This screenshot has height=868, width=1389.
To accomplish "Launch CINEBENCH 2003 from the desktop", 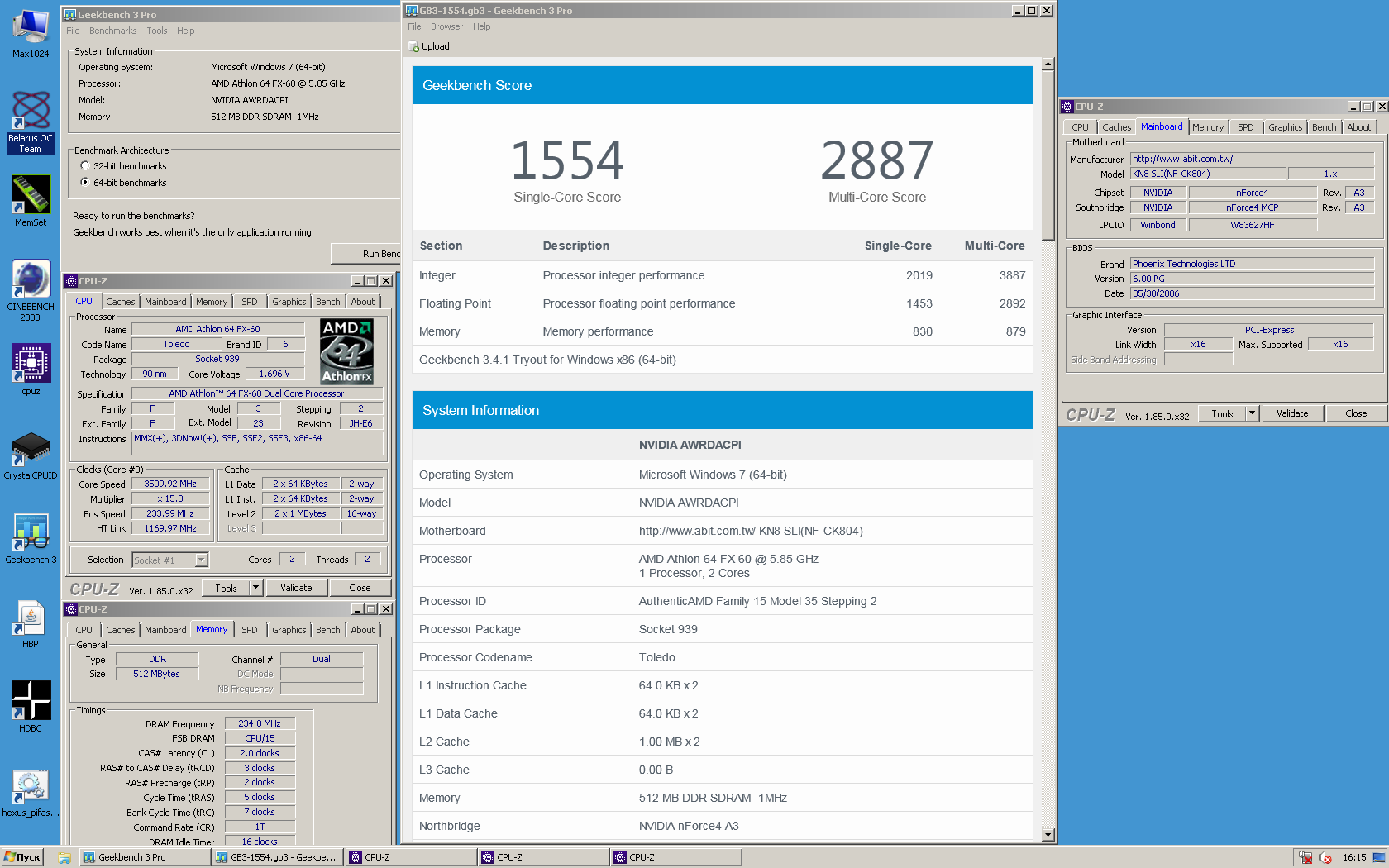I will click(31, 290).
